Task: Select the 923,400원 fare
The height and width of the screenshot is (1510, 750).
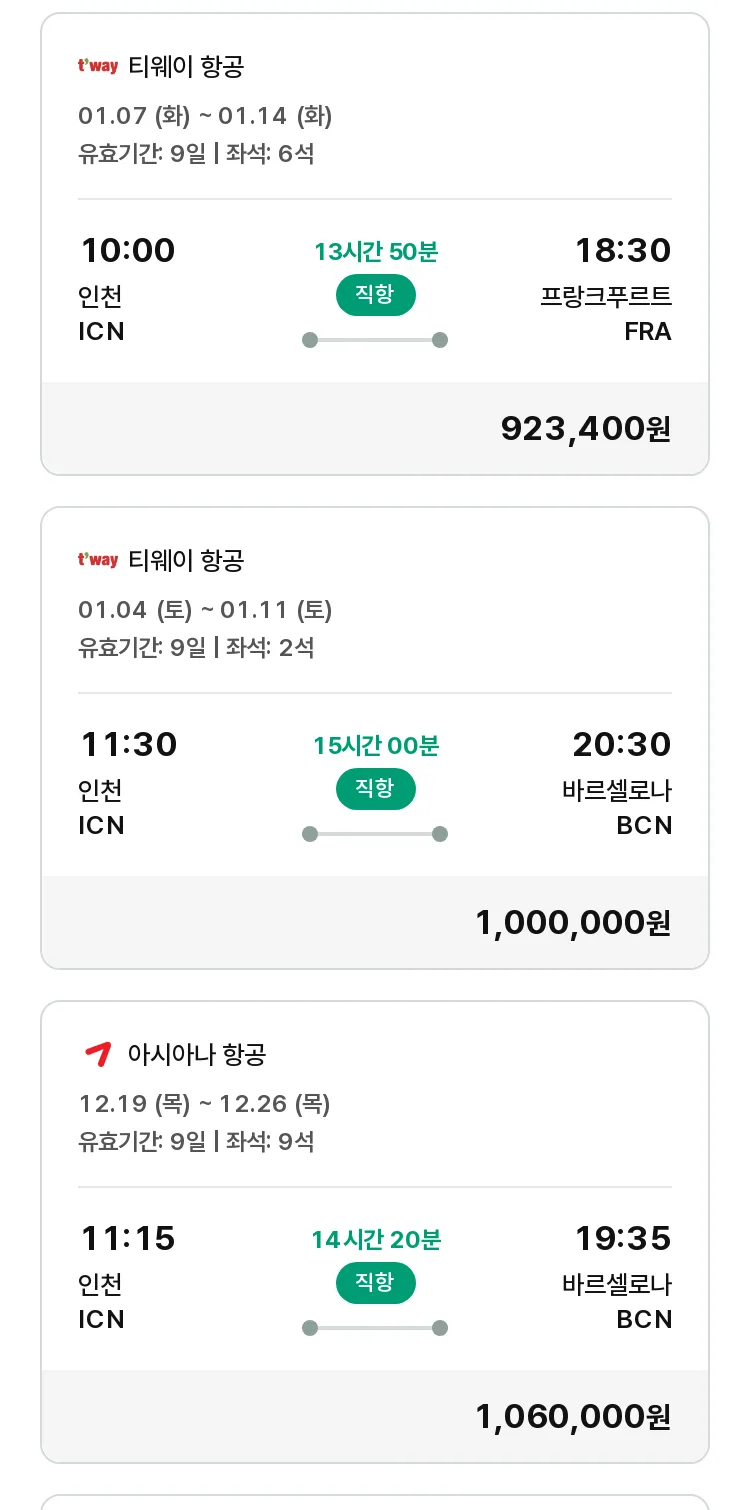Action: pos(585,428)
